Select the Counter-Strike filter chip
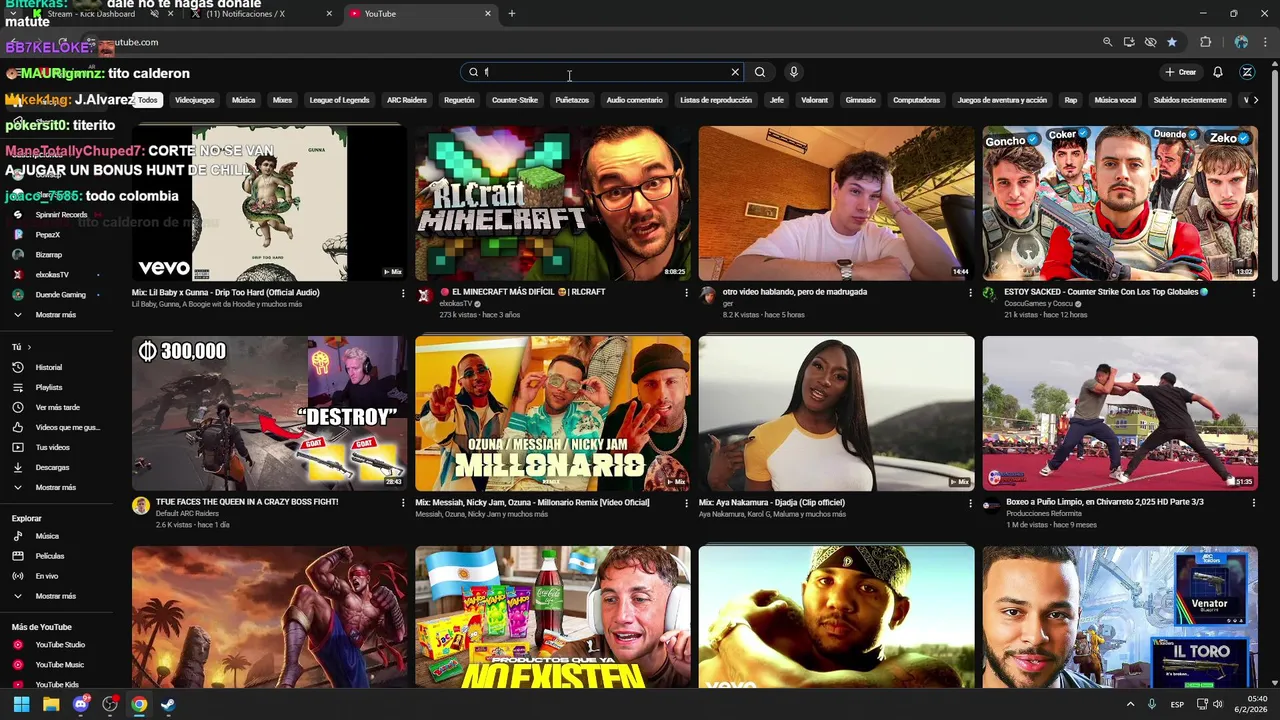Viewport: 1280px width, 720px height. click(x=515, y=100)
